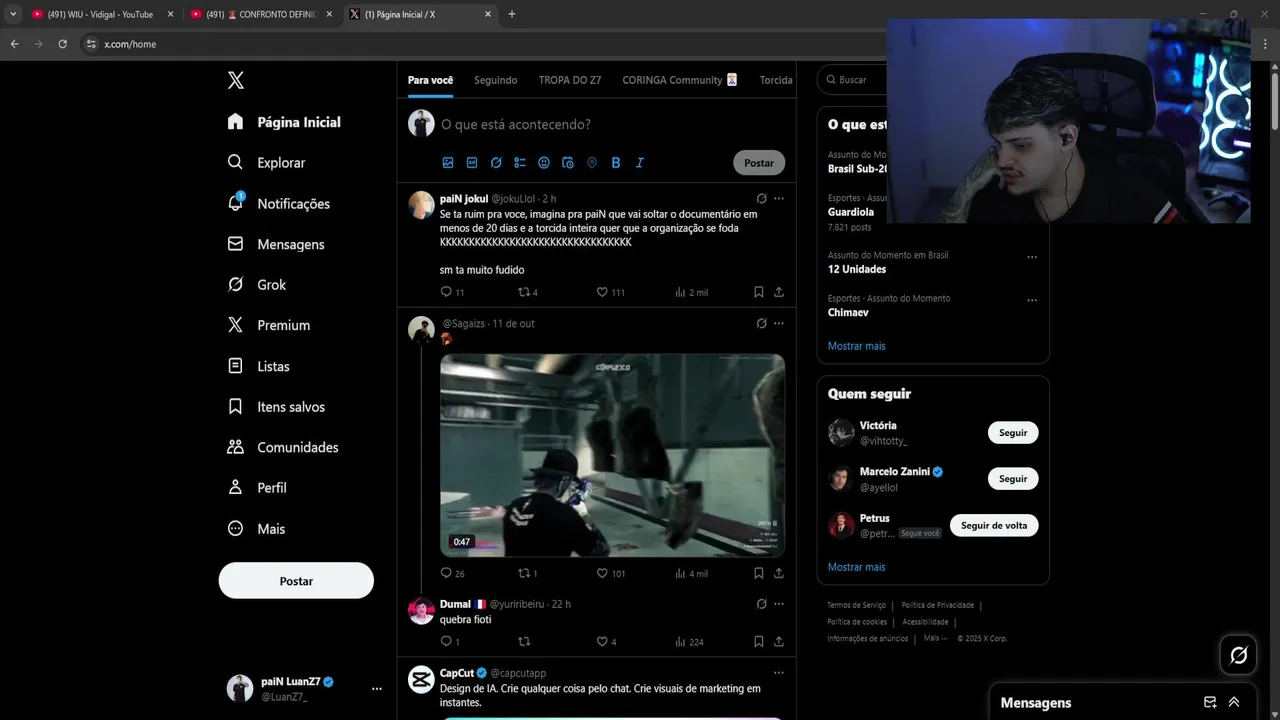
Task: Open Grok explain on paiN jokul post
Action: tap(761, 198)
